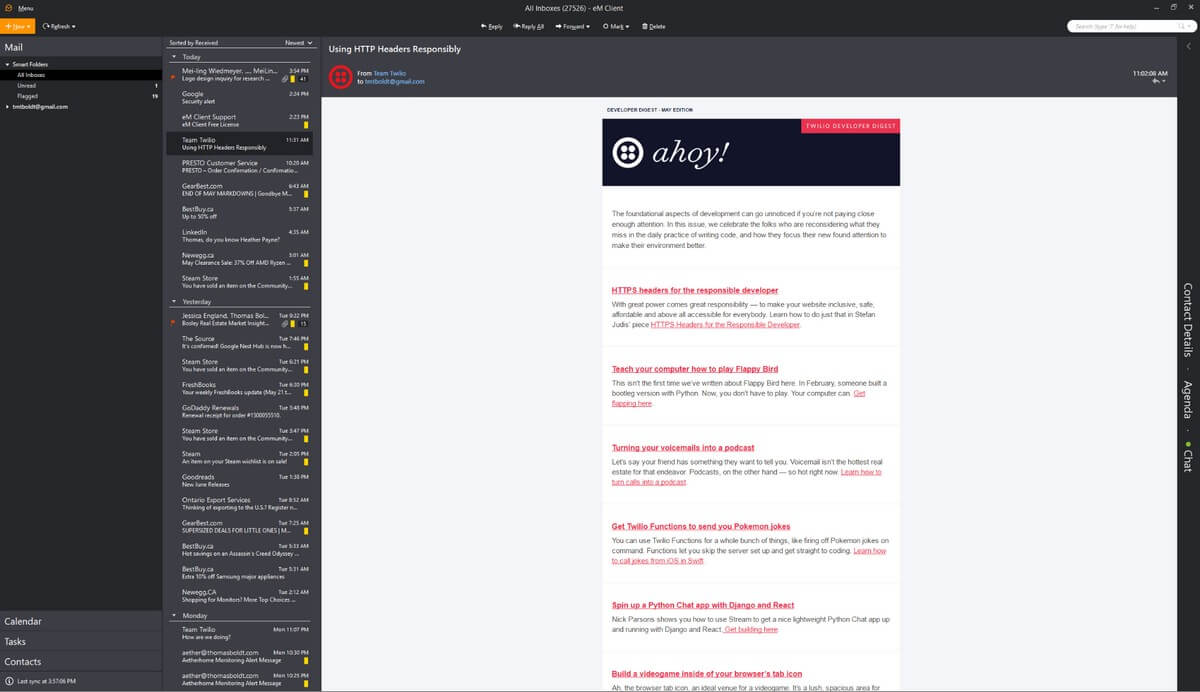Open the Ontario Export Services email
The width and height of the screenshot is (1200, 692).
240,503
